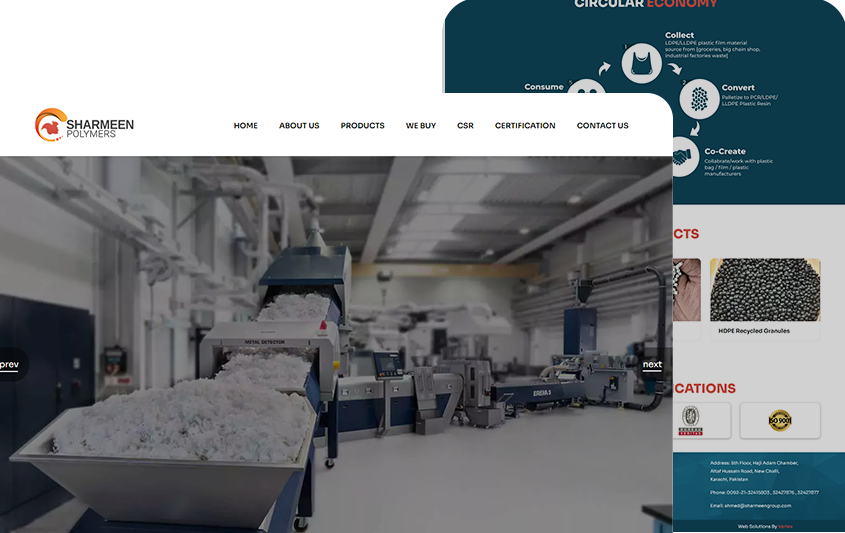Open the HDPE Recycled Granules product image
This screenshot has width=845, height=533.
click(765, 289)
